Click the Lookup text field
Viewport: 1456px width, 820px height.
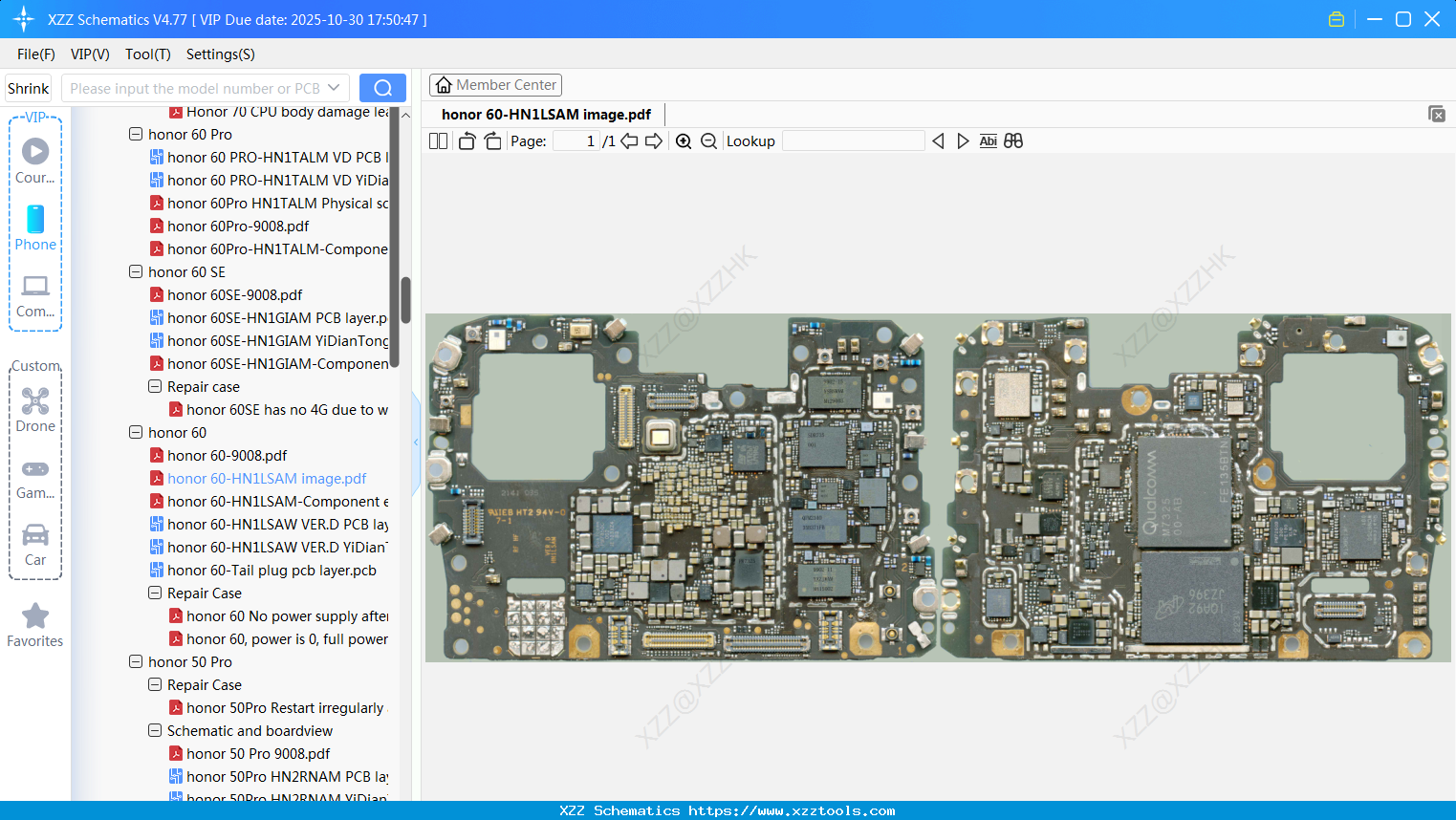[854, 141]
